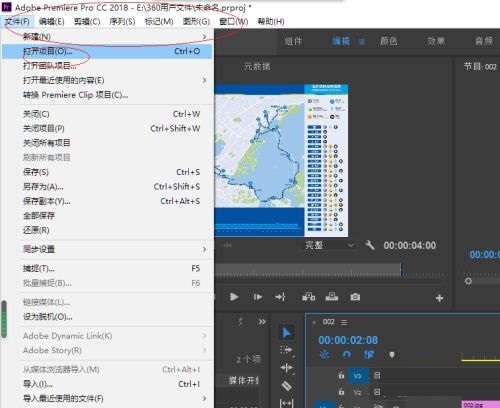Play the source monitor clip
The height and width of the screenshot is (408, 500).
(x=234, y=297)
